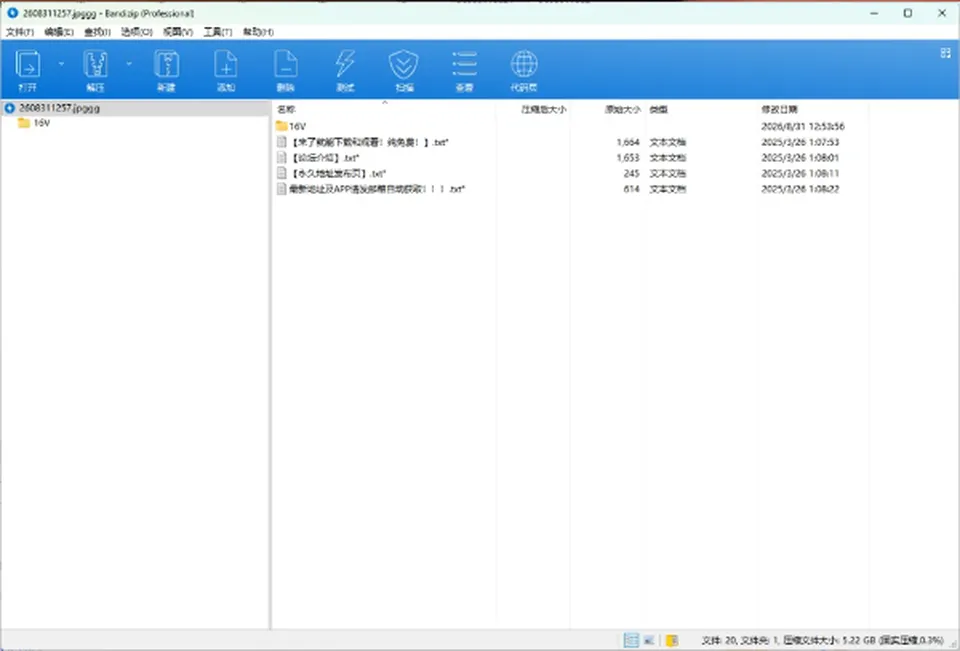The width and height of the screenshot is (960, 651).
Task: Open the Find (查找) menu
Action: [x=97, y=32]
